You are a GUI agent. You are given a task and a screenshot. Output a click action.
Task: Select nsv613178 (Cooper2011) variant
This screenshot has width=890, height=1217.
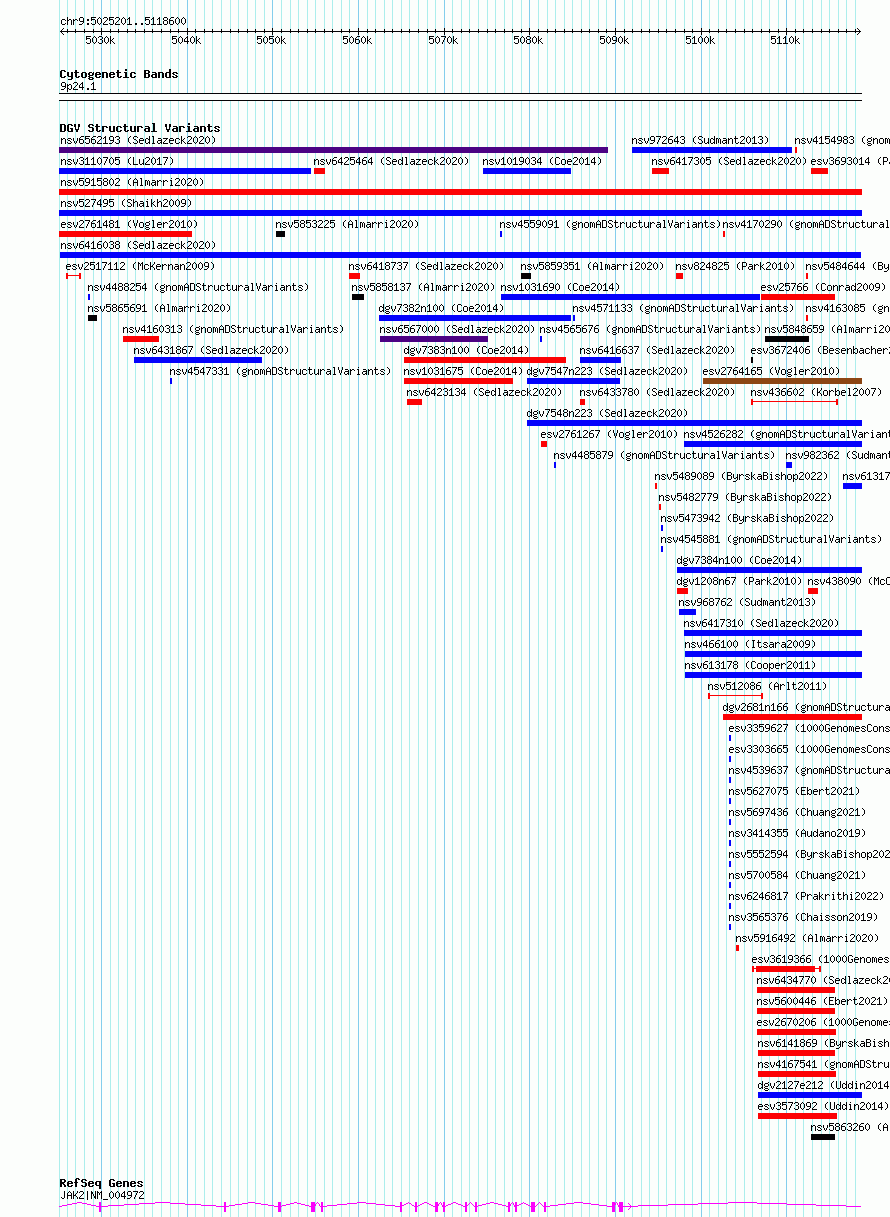click(750, 665)
